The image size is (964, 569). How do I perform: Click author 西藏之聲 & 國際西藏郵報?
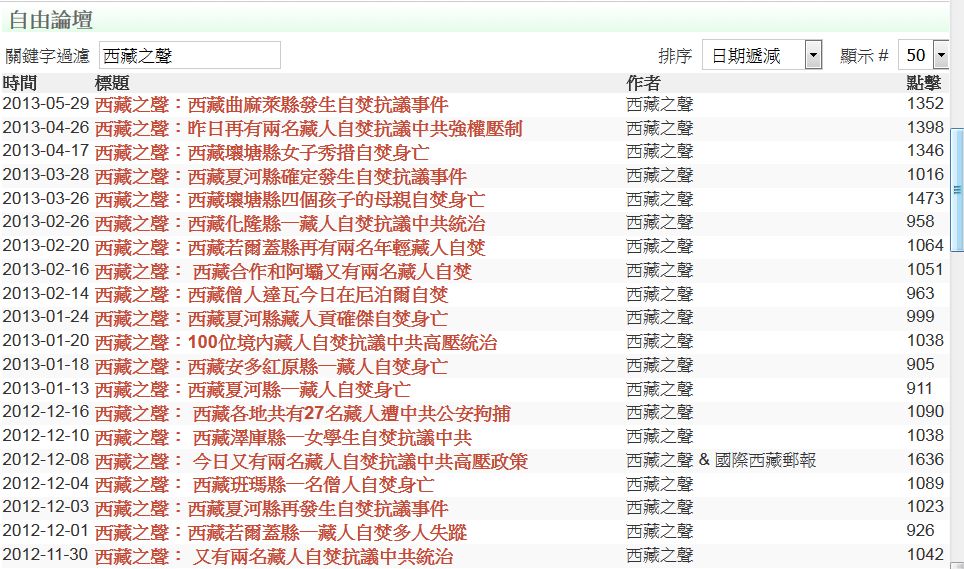[721, 460]
